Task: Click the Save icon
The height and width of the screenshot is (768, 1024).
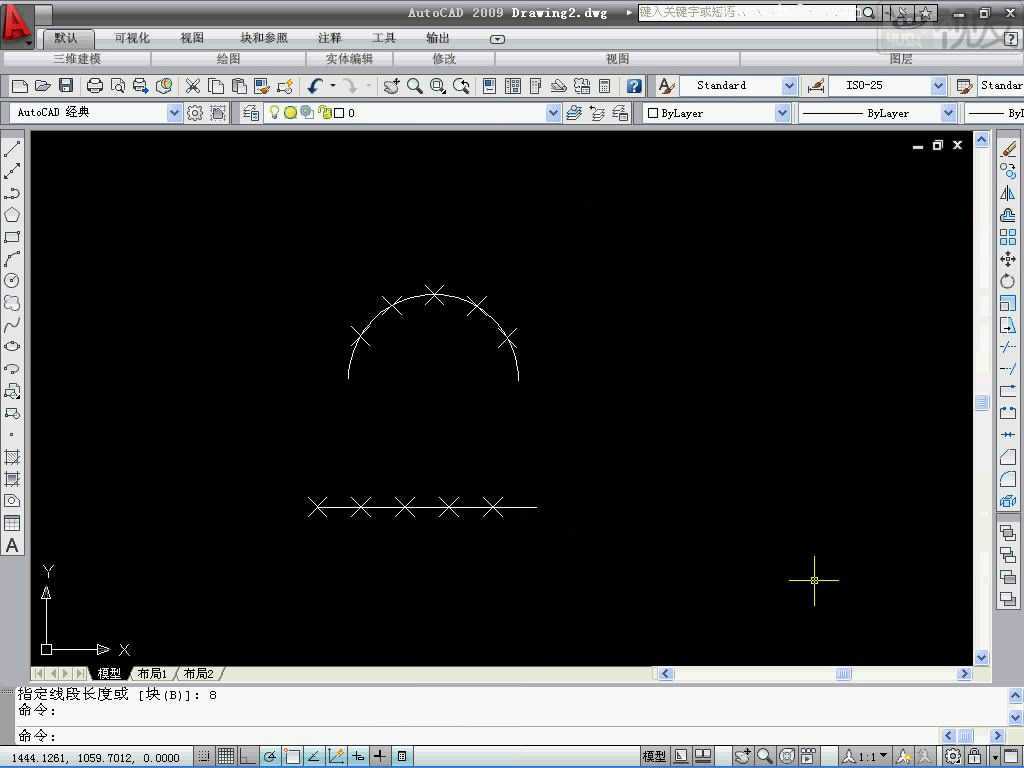Action: (65, 86)
